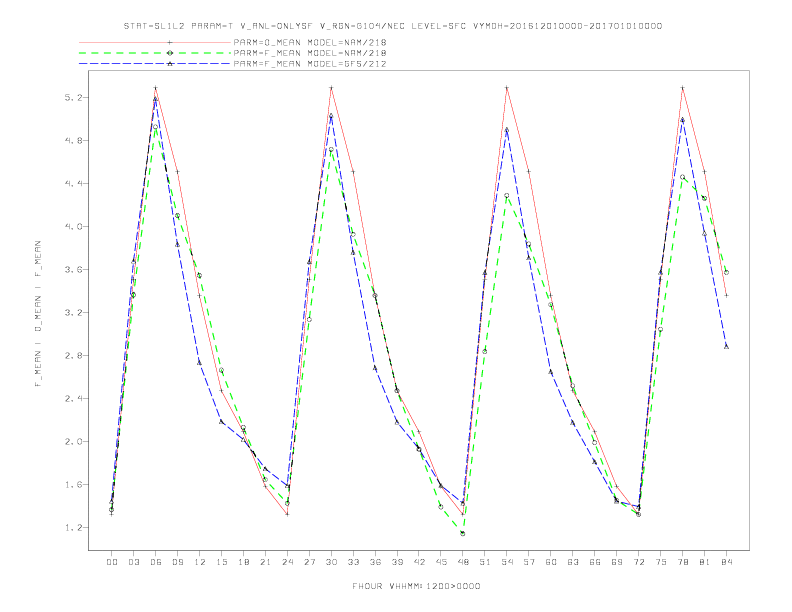Click the red solid line legend sample
The height and width of the screenshot is (612, 792).
coord(155,42)
